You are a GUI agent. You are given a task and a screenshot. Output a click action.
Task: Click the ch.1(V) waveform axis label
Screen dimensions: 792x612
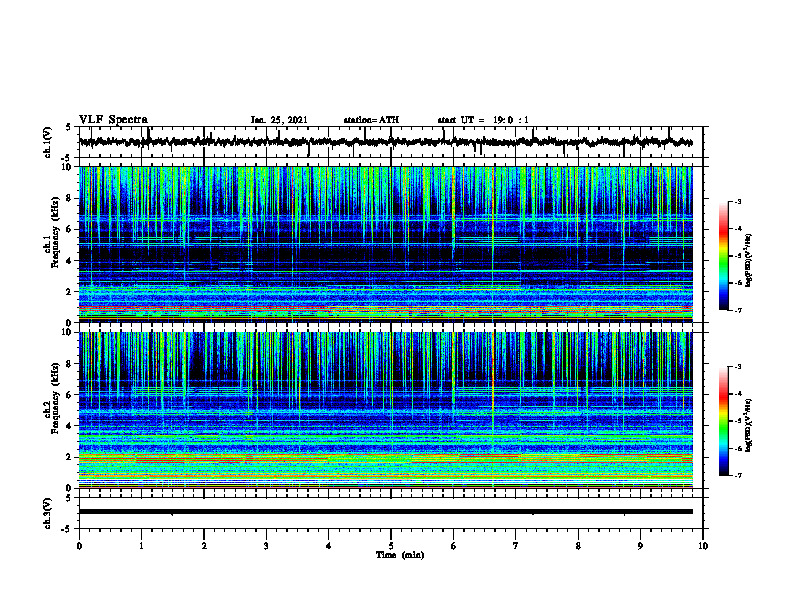tap(47, 142)
